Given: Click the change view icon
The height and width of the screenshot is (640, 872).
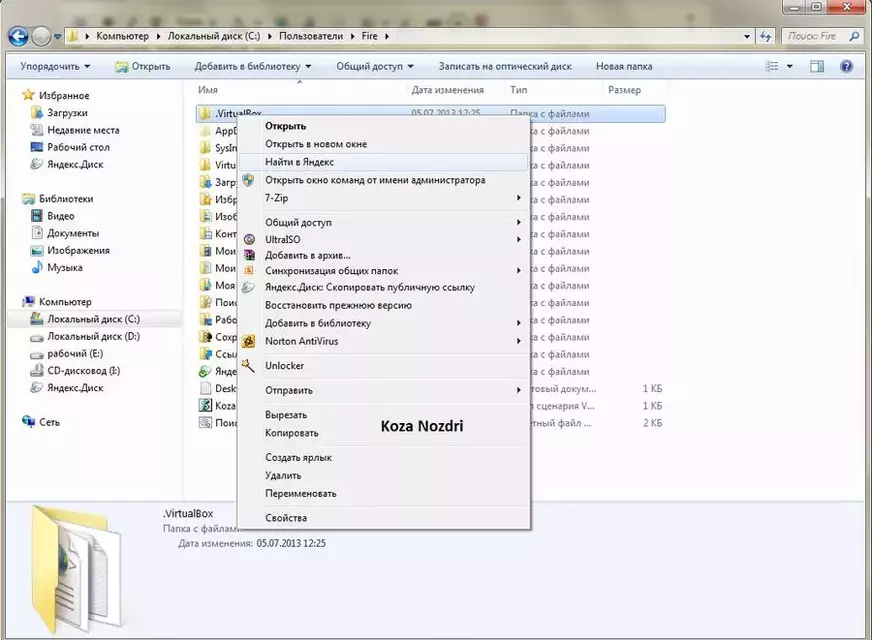Looking at the screenshot, I should (772, 66).
